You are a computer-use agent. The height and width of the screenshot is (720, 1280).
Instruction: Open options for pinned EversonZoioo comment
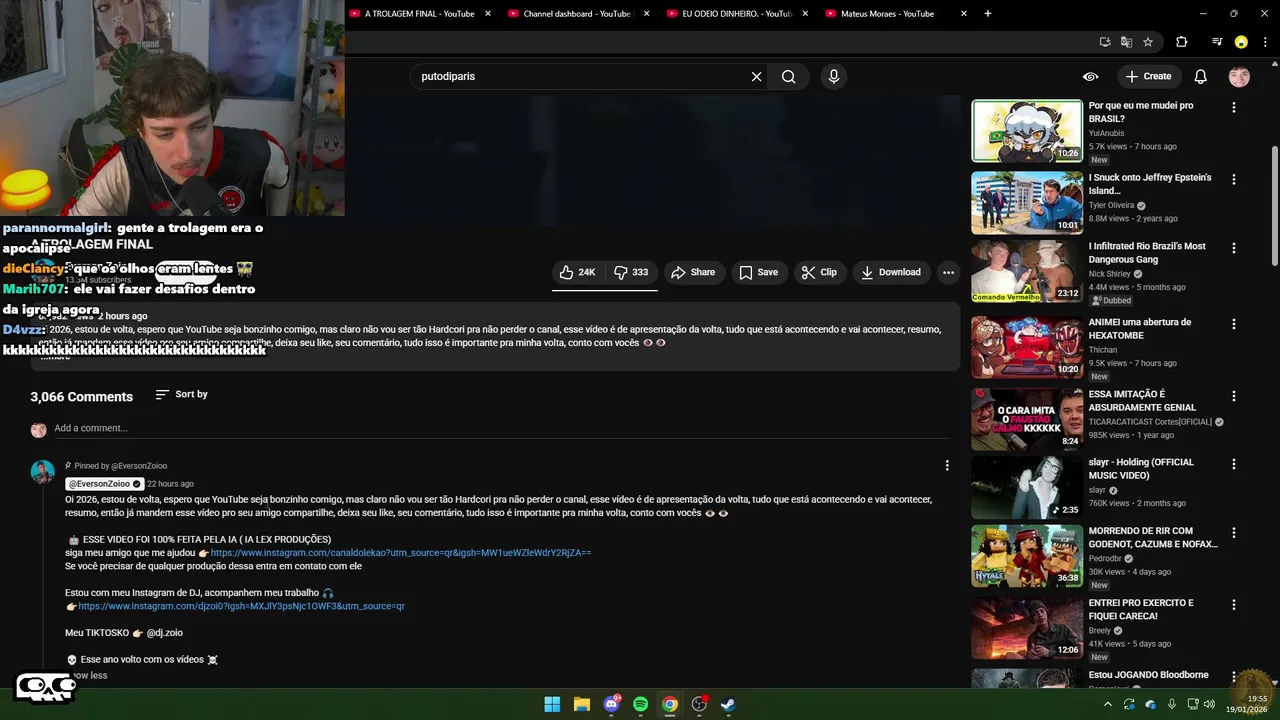(947, 465)
